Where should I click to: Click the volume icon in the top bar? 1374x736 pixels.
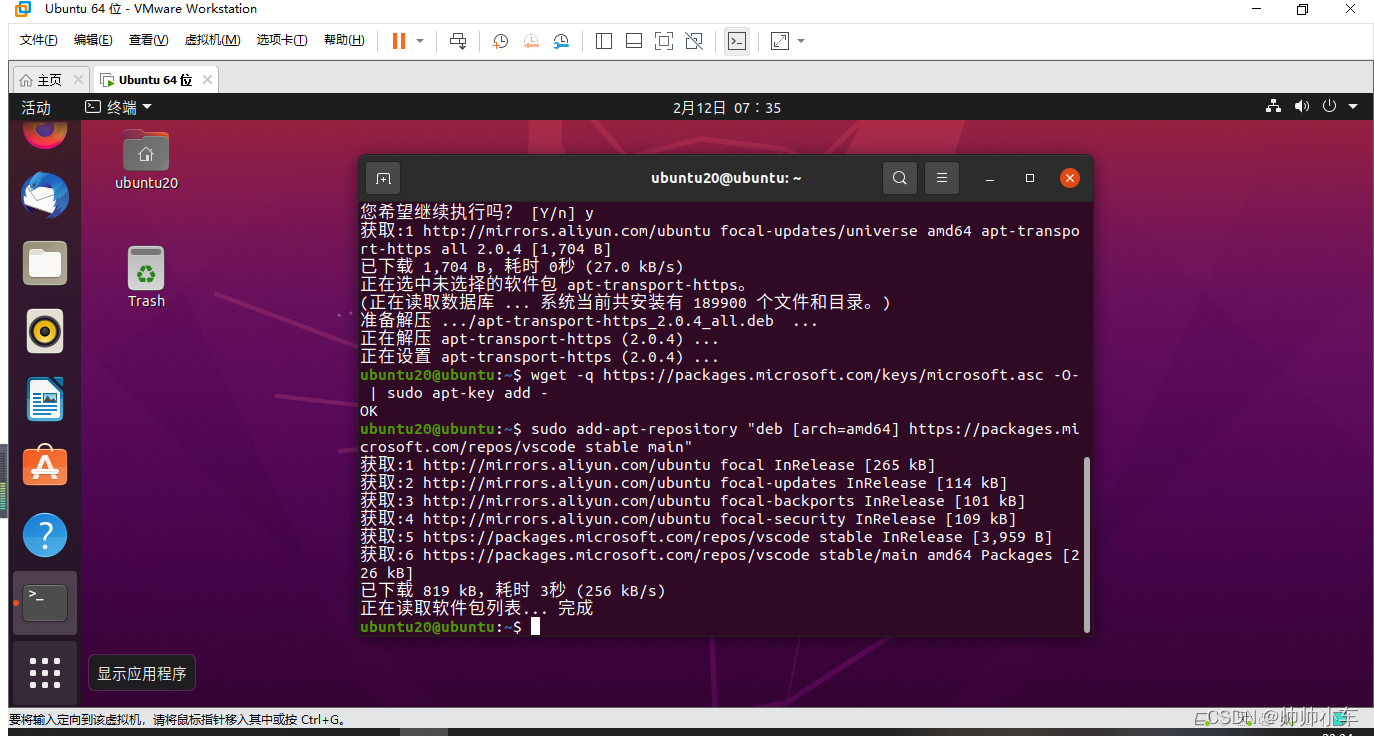pos(1301,106)
